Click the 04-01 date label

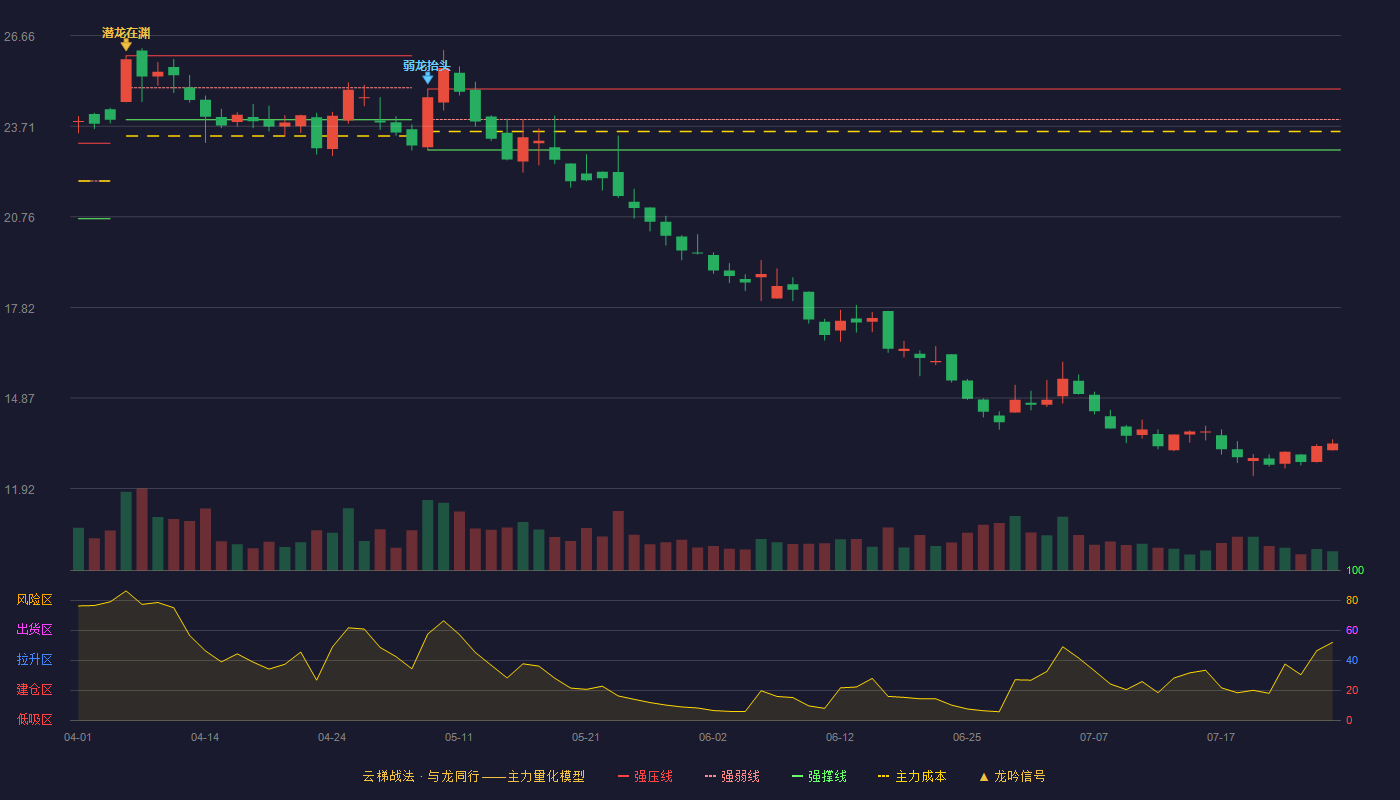click(78, 737)
